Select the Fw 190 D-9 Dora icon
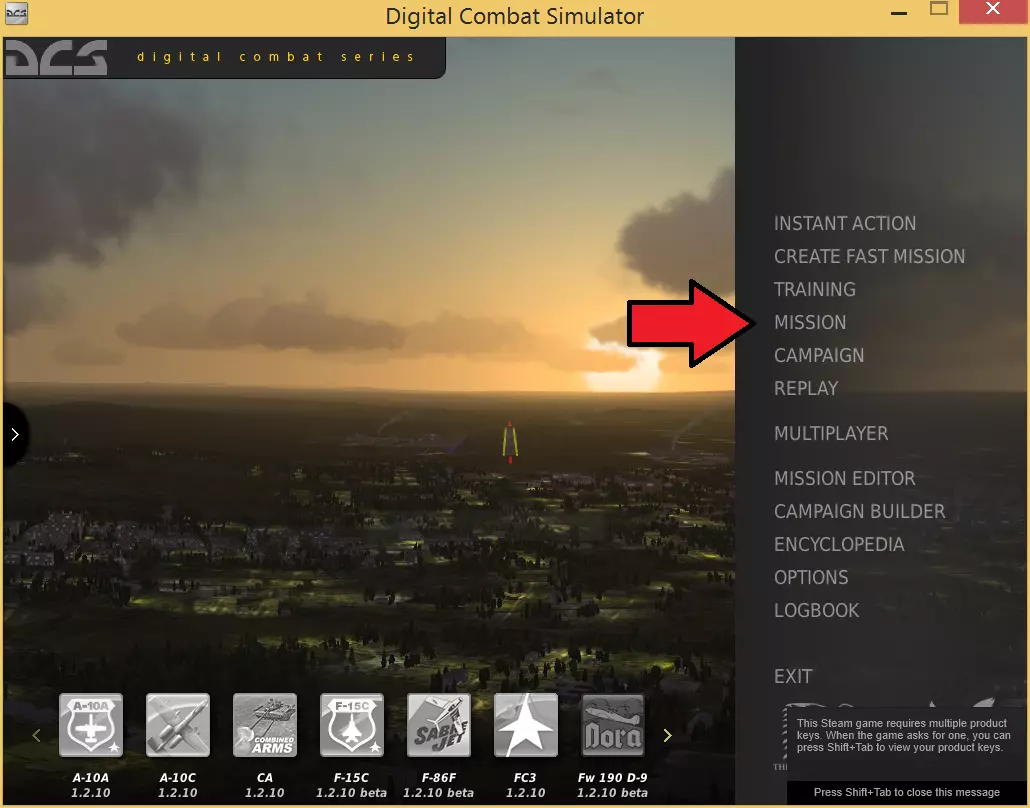 tap(613, 725)
